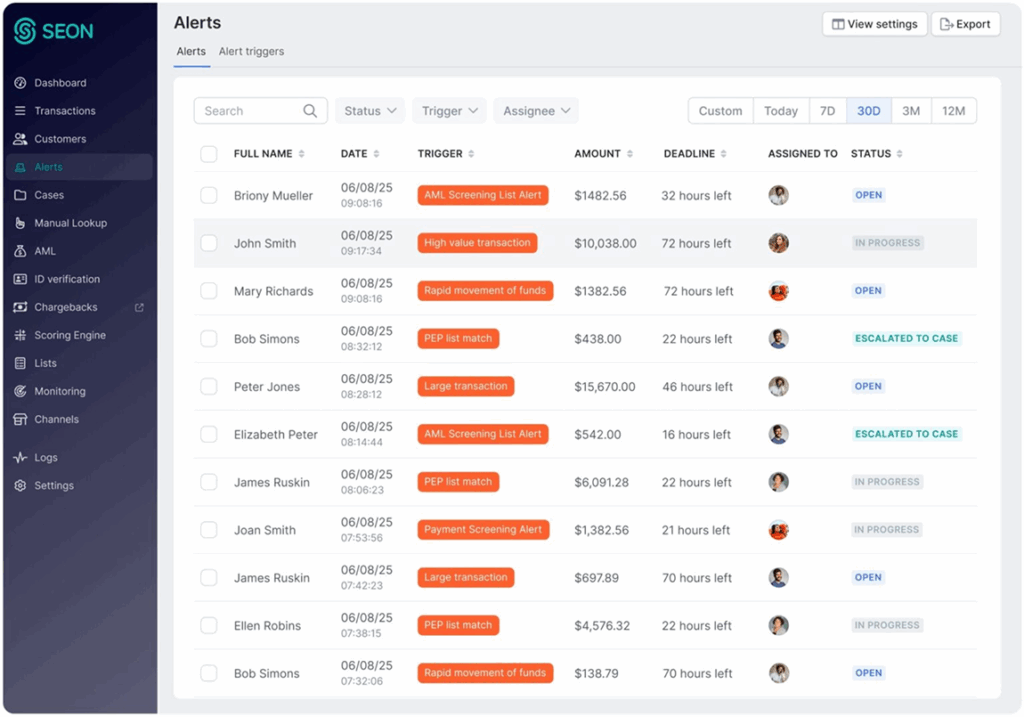The width and height of the screenshot is (1024, 717).
Task: Expand the Status filter dropdown
Action: click(x=370, y=111)
